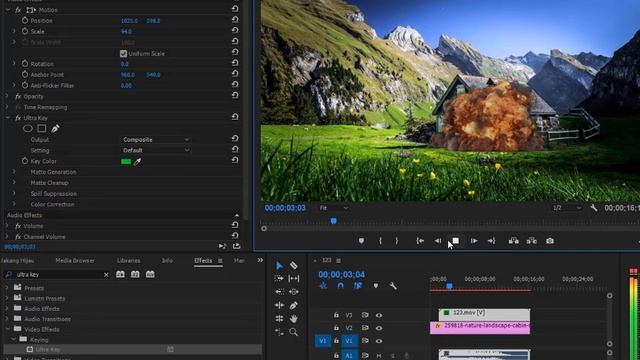The image size is (640, 360).
Task: Toggle animation stopwatch for Key Color
Action: [x=25, y=161]
